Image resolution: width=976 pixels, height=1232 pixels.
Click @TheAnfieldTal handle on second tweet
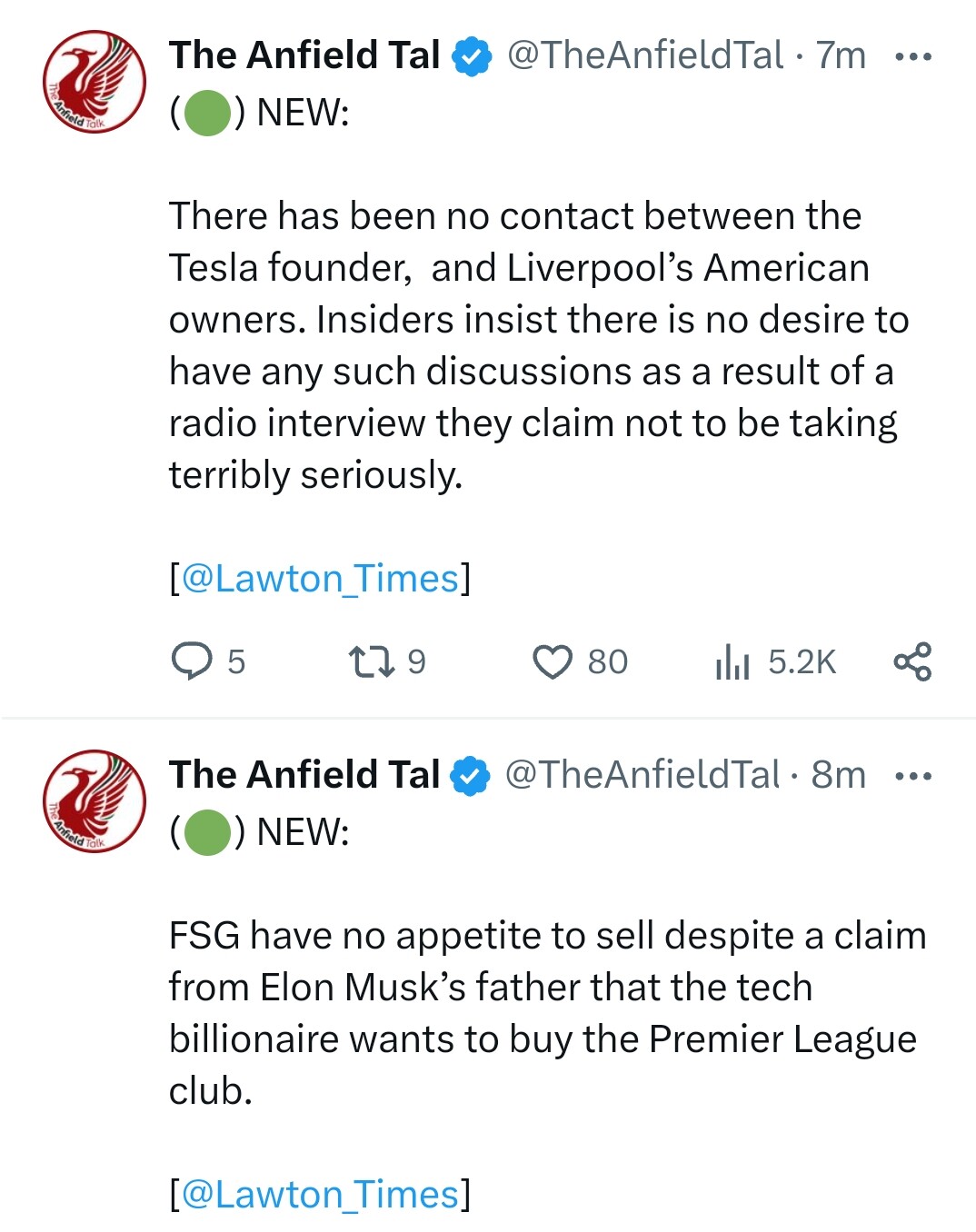pyautogui.click(x=642, y=775)
